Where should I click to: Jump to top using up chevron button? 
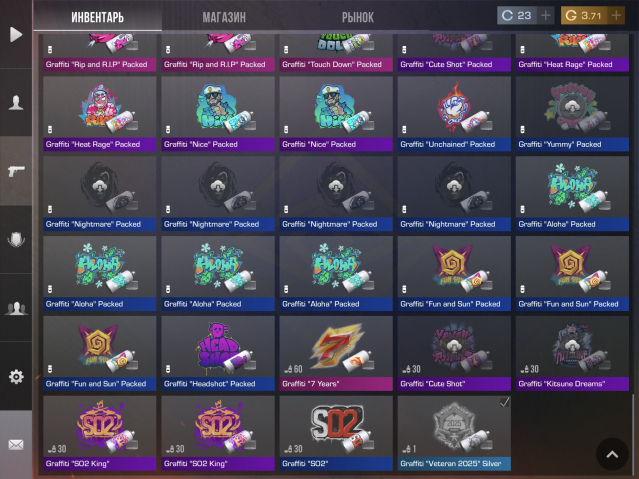tap(612, 454)
